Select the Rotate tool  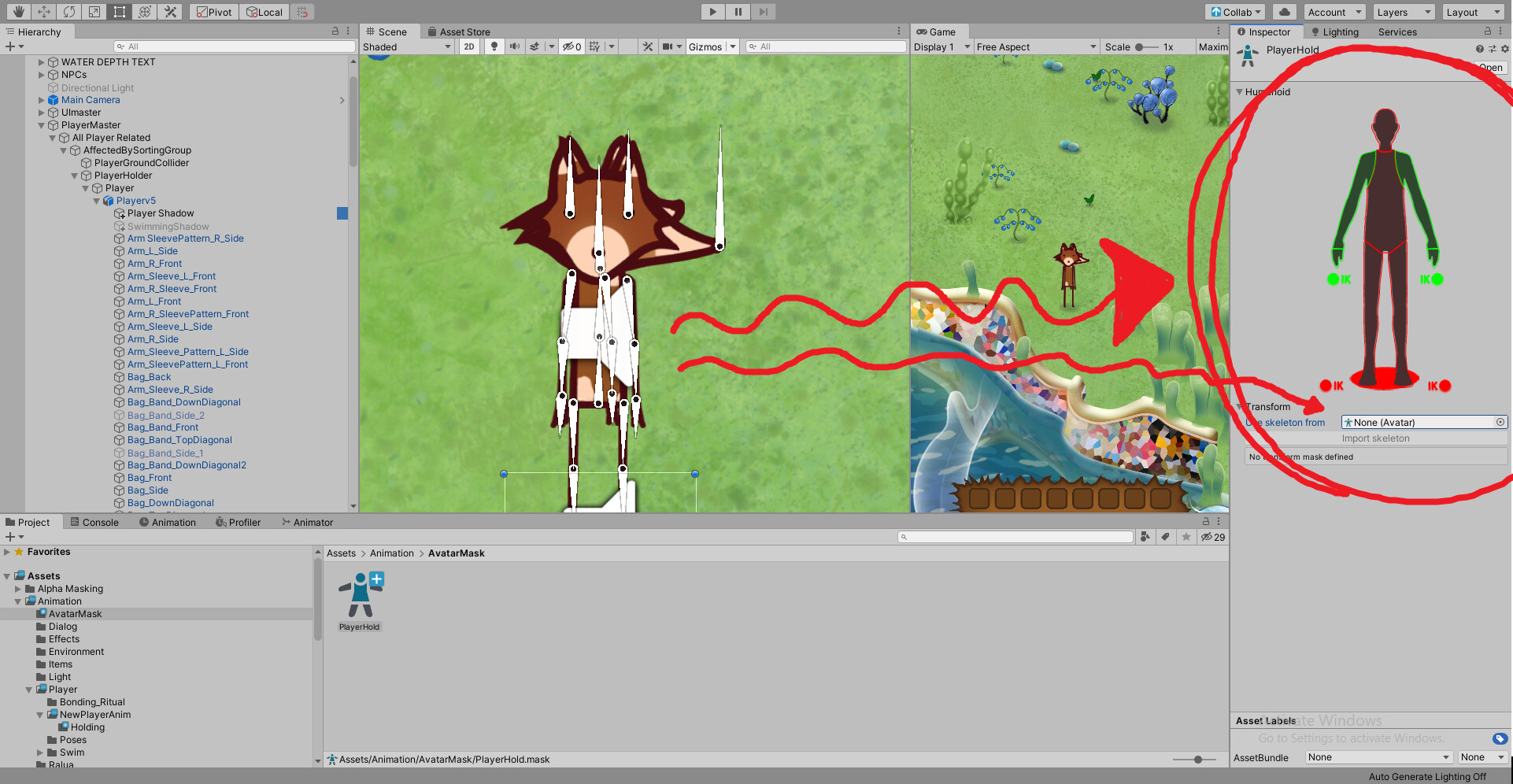(69, 12)
